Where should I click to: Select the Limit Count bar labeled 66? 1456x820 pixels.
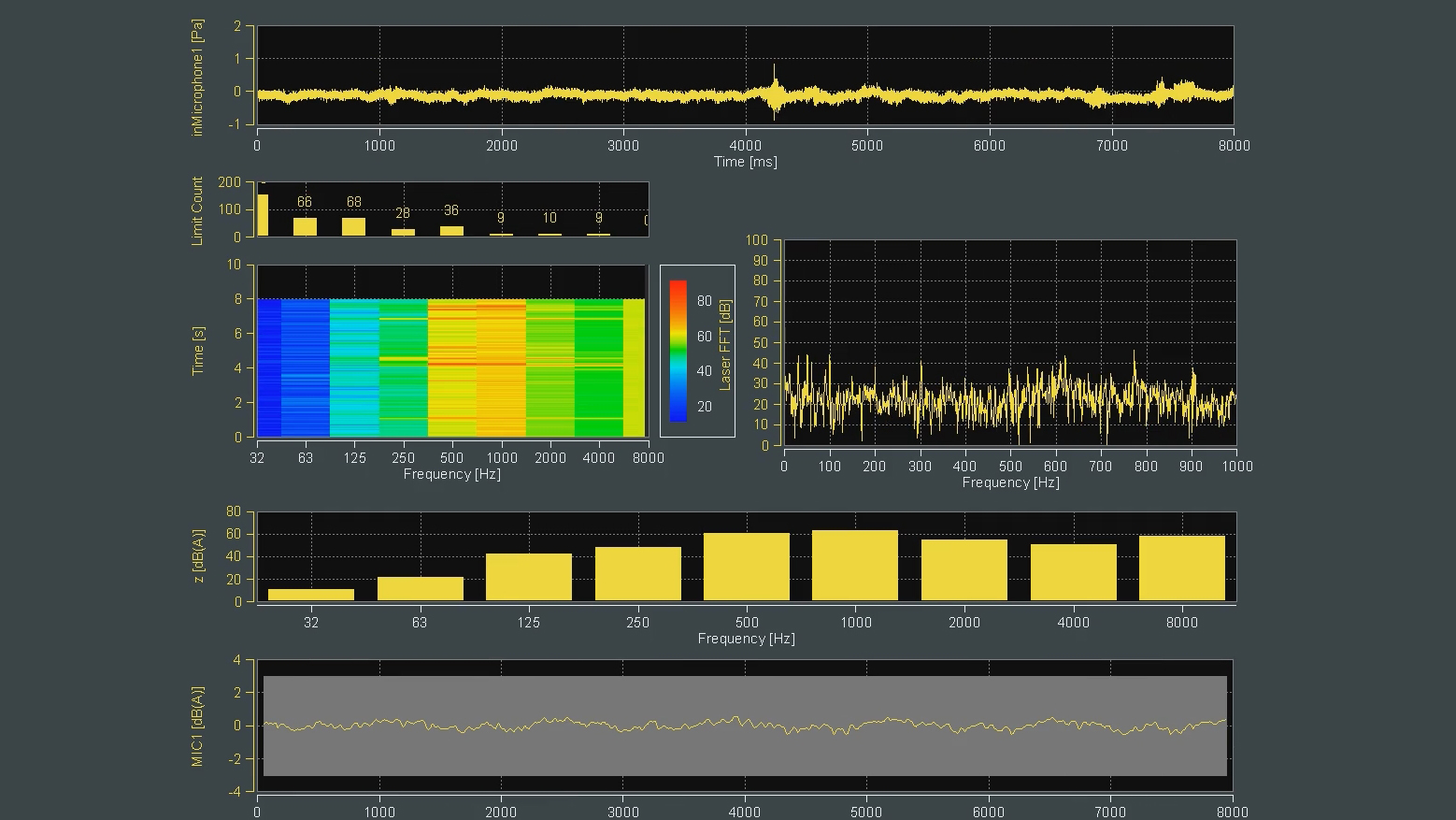[306, 226]
